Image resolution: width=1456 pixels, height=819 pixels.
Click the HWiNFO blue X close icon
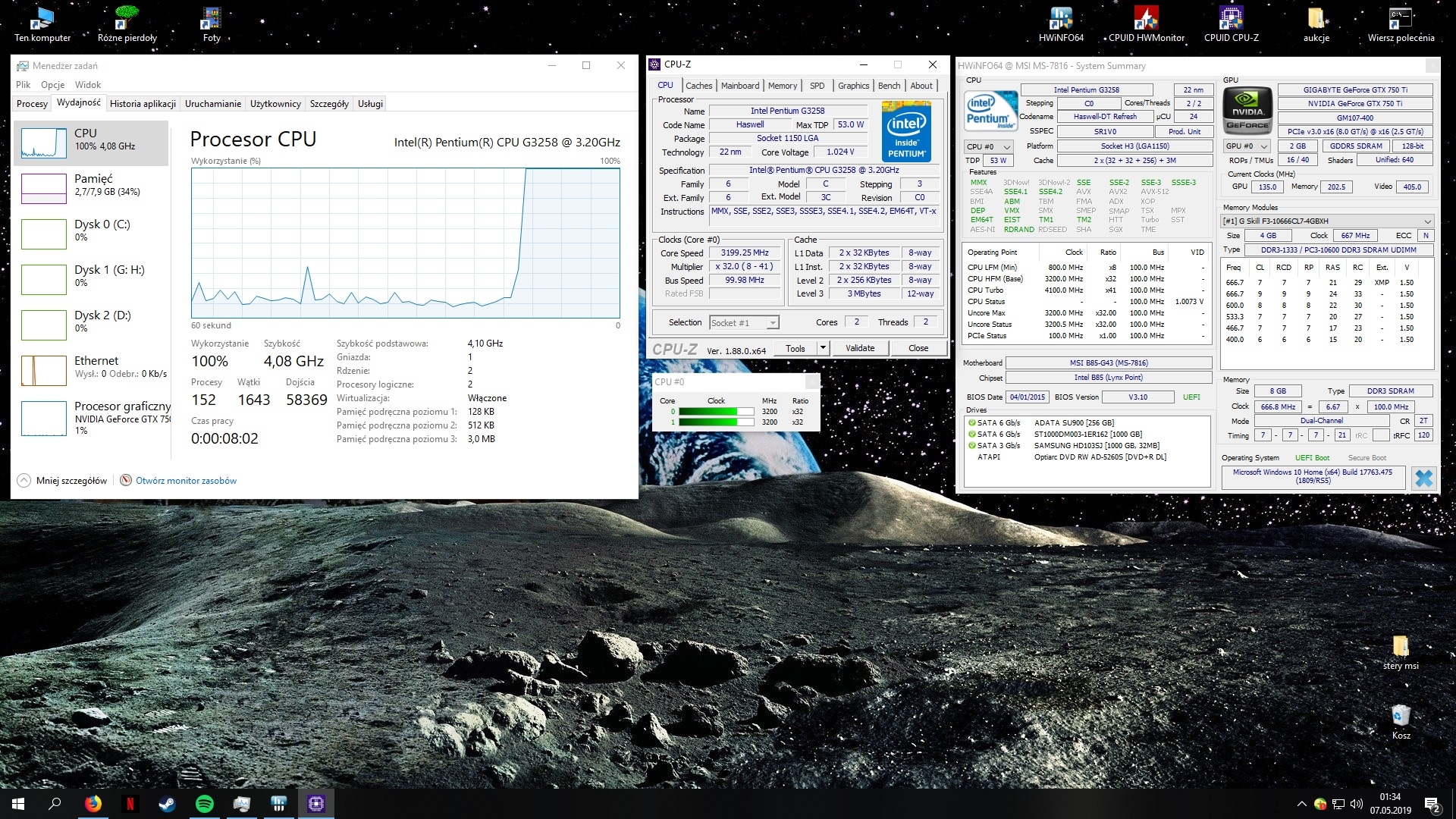[x=1423, y=478]
